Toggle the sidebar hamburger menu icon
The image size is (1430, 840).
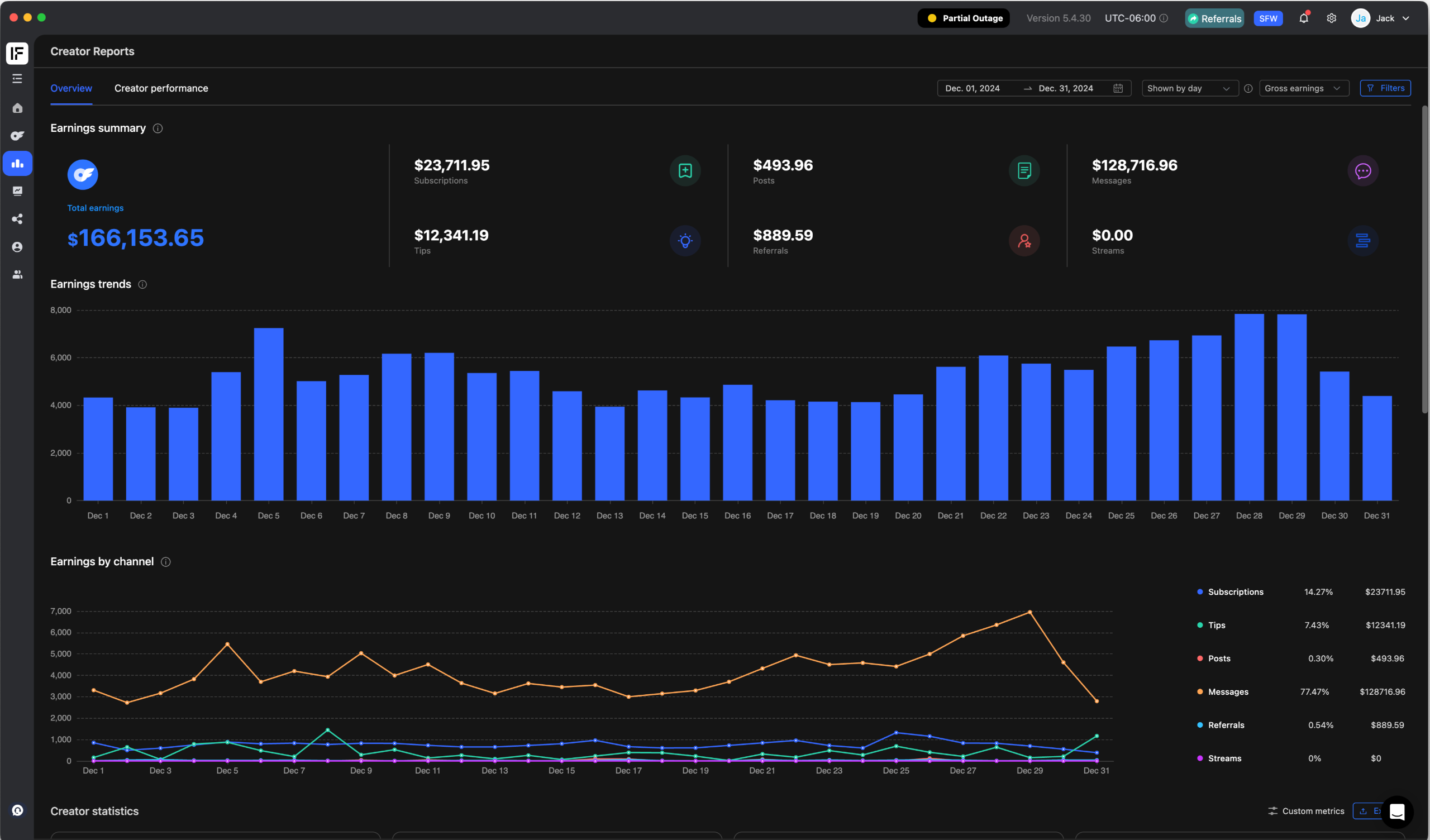click(17, 79)
